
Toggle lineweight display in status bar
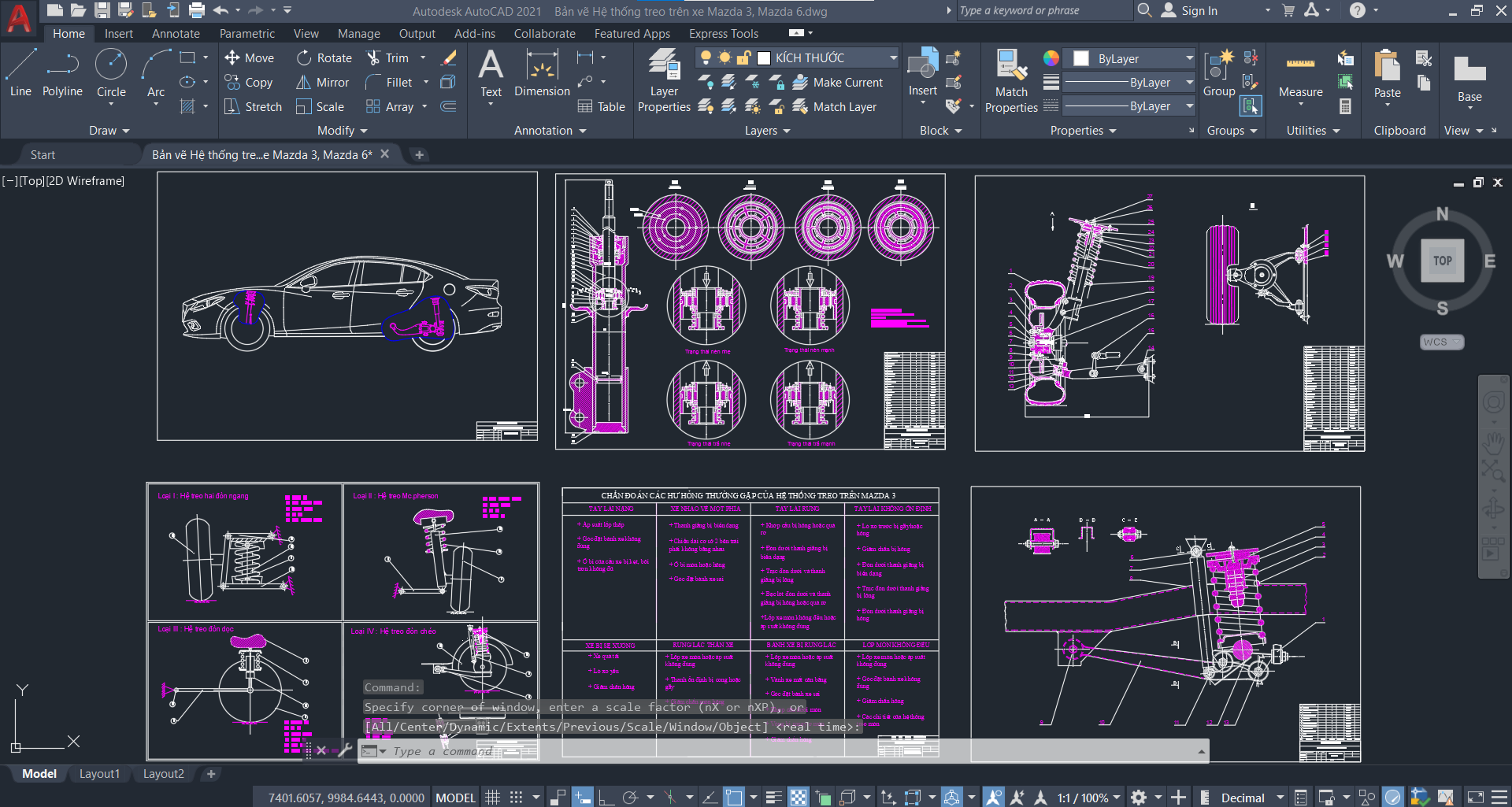[774, 798]
